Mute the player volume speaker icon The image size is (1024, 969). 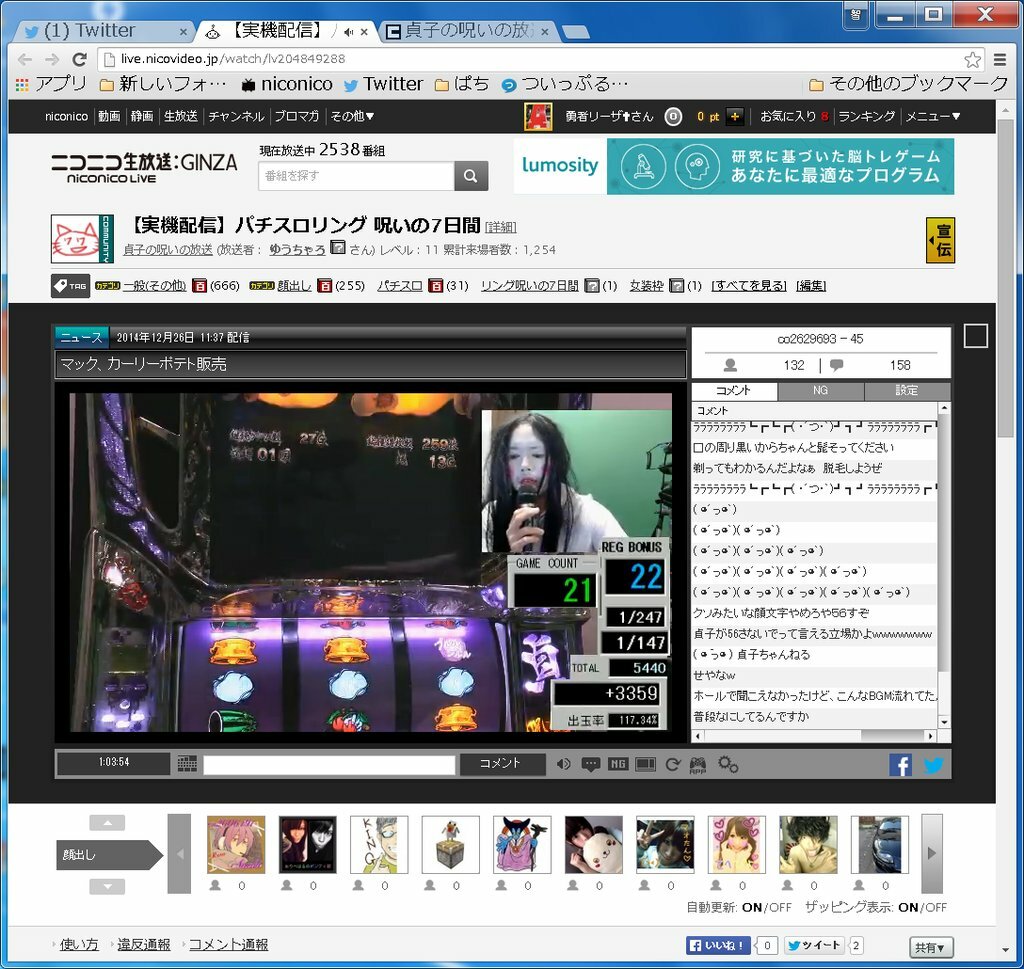(564, 764)
